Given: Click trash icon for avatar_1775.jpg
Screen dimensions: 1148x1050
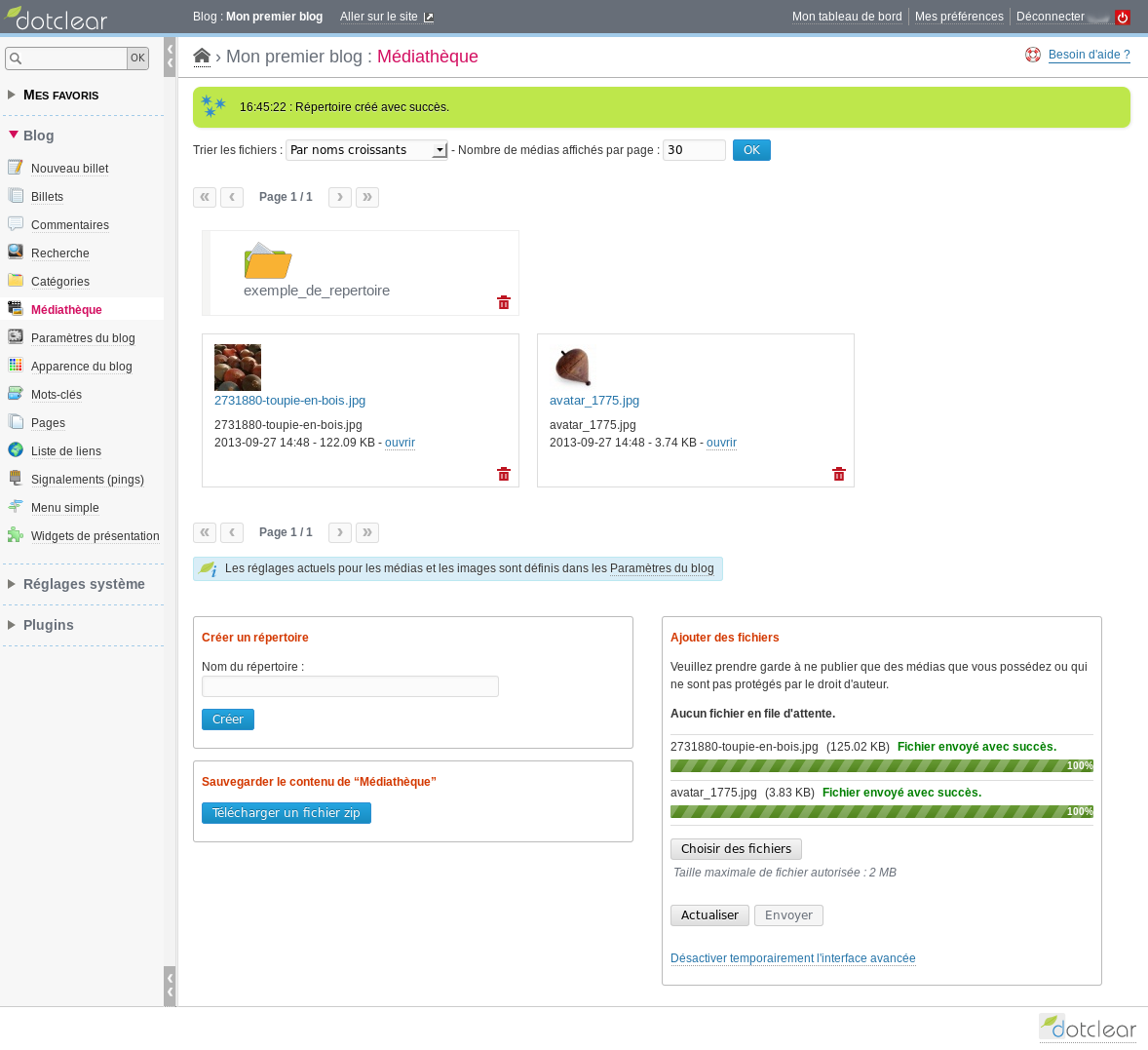Looking at the screenshot, I should (x=839, y=474).
